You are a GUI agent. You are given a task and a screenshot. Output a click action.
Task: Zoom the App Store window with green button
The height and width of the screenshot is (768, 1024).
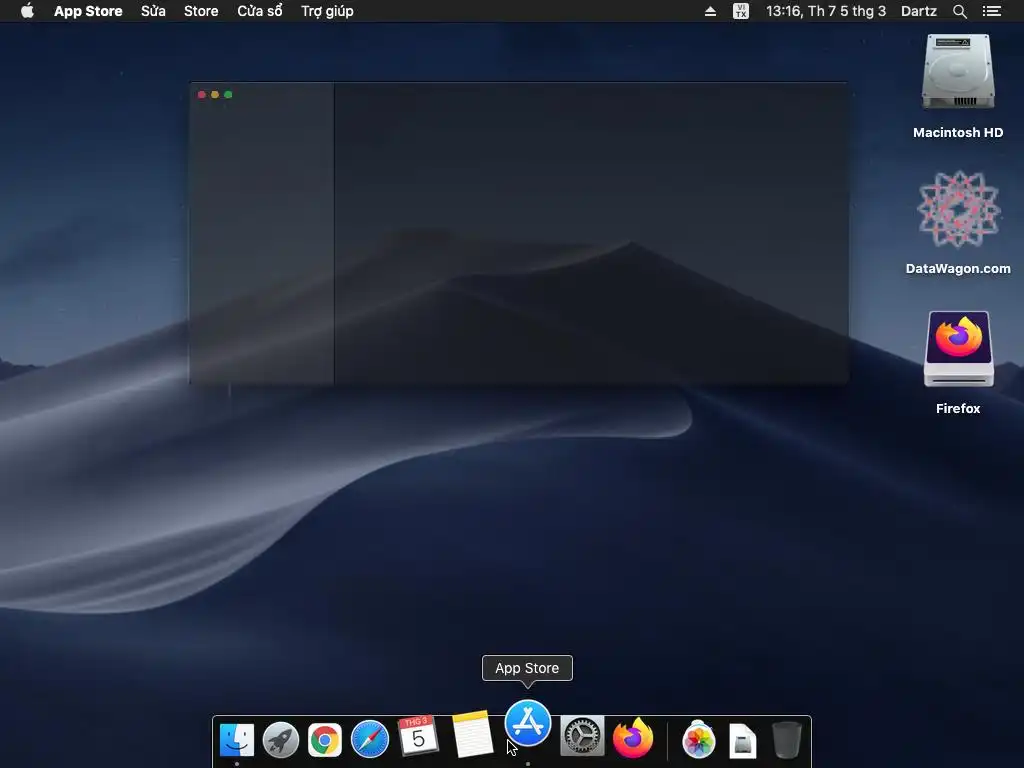coord(228,95)
